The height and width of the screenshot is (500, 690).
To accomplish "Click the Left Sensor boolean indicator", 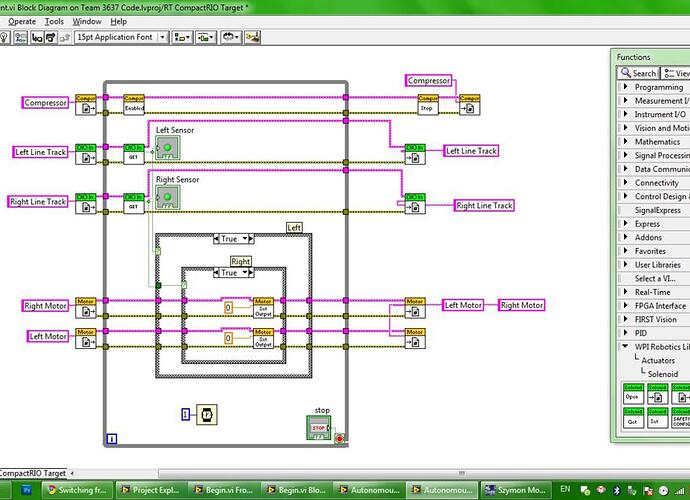I will coord(167,148).
